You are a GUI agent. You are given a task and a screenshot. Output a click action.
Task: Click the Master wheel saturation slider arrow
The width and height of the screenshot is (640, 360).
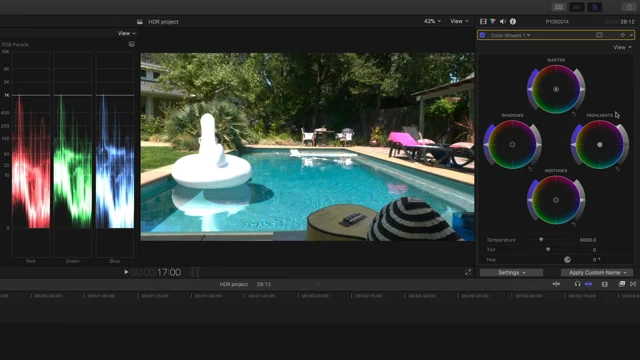point(529,89)
